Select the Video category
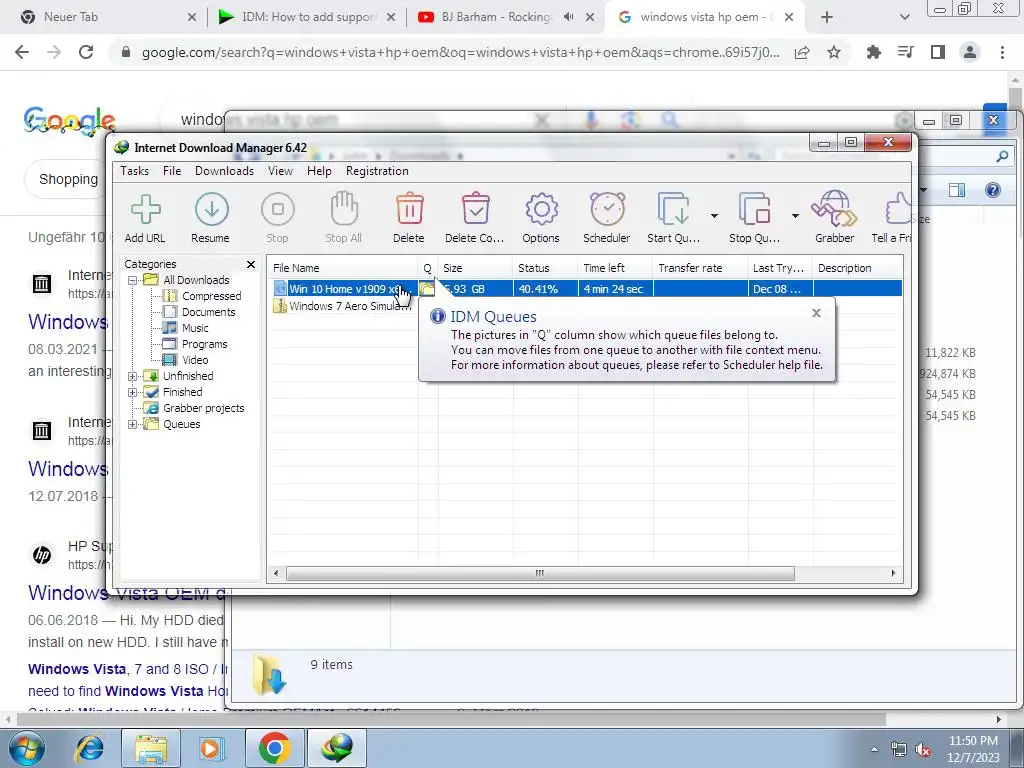Image resolution: width=1024 pixels, height=768 pixels. tap(195, 360)
